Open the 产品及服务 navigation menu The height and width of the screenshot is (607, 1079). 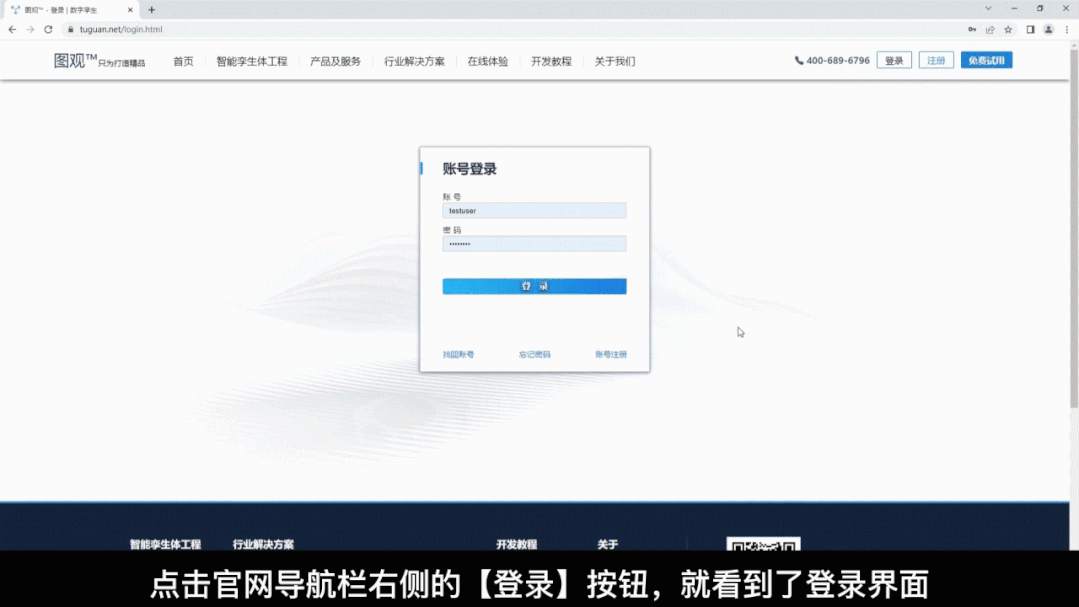click(335, 61)
